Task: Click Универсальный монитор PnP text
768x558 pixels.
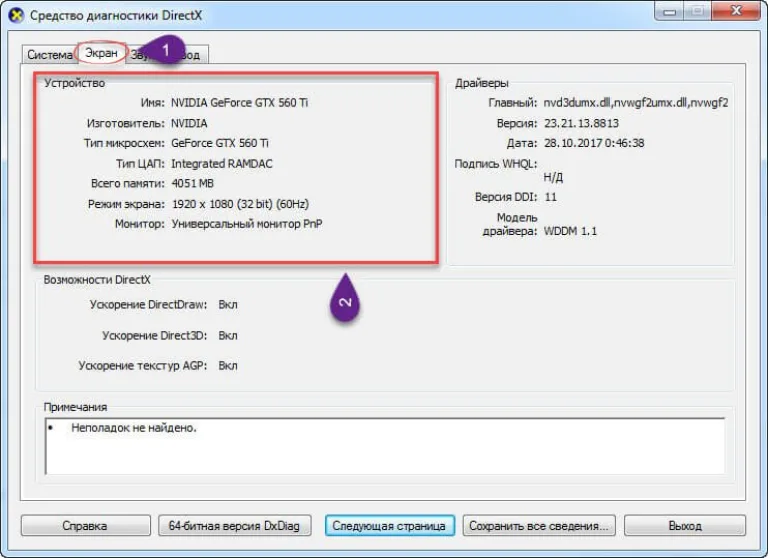Action: click(x=247, y=224)
